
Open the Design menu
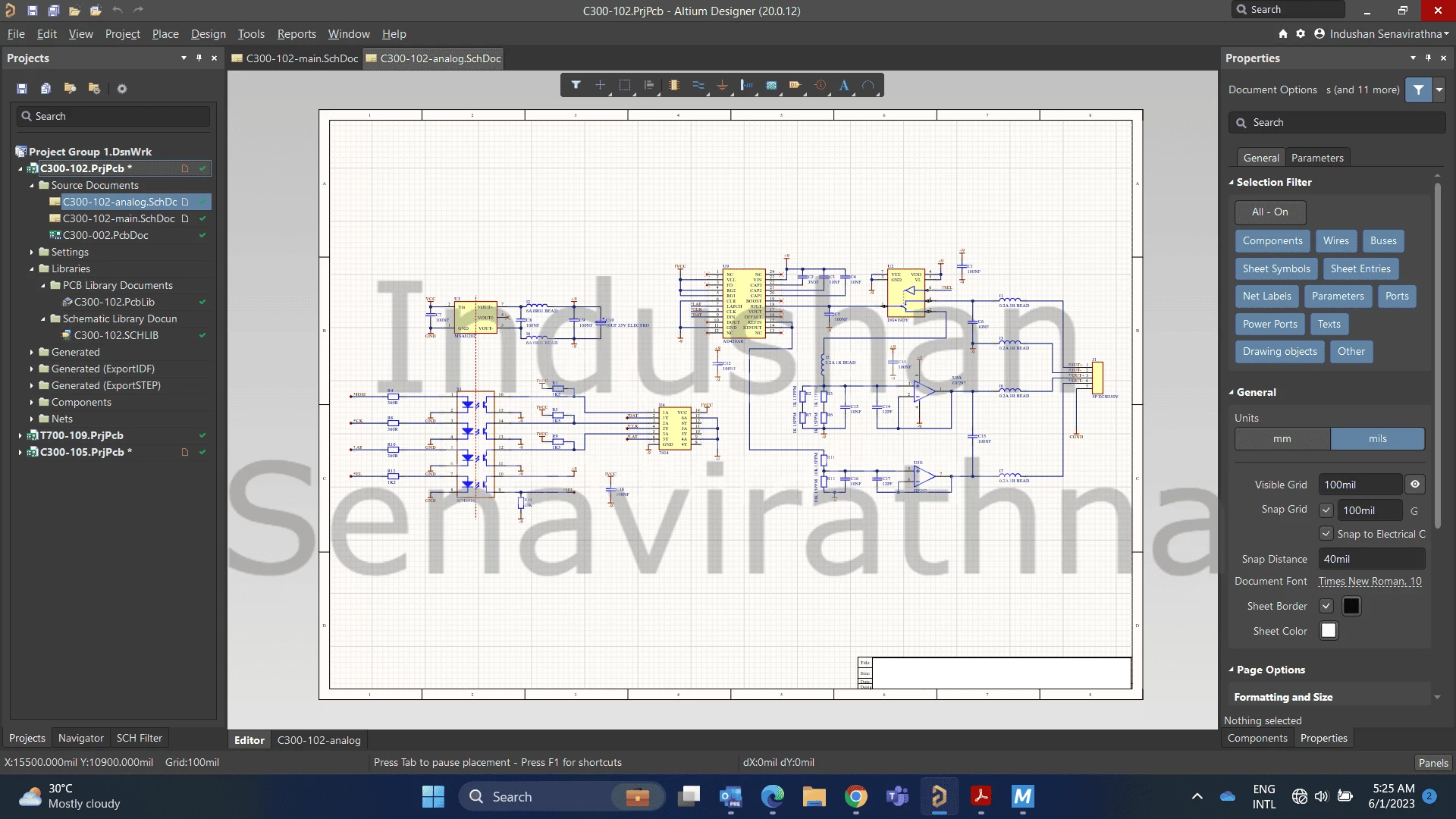pos(208,34)
